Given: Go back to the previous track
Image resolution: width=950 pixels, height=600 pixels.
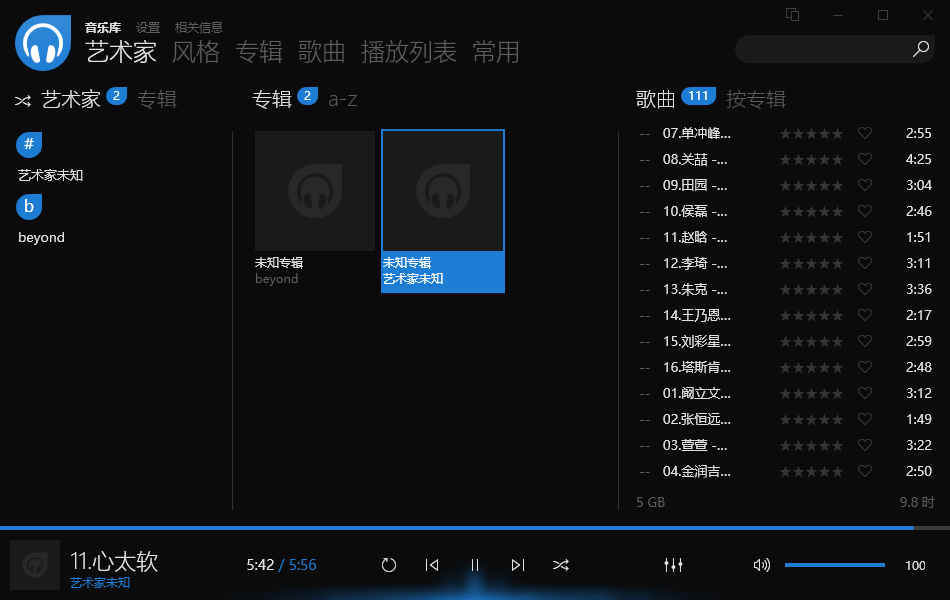Looking at the screenshot, I should pos(432,565).
